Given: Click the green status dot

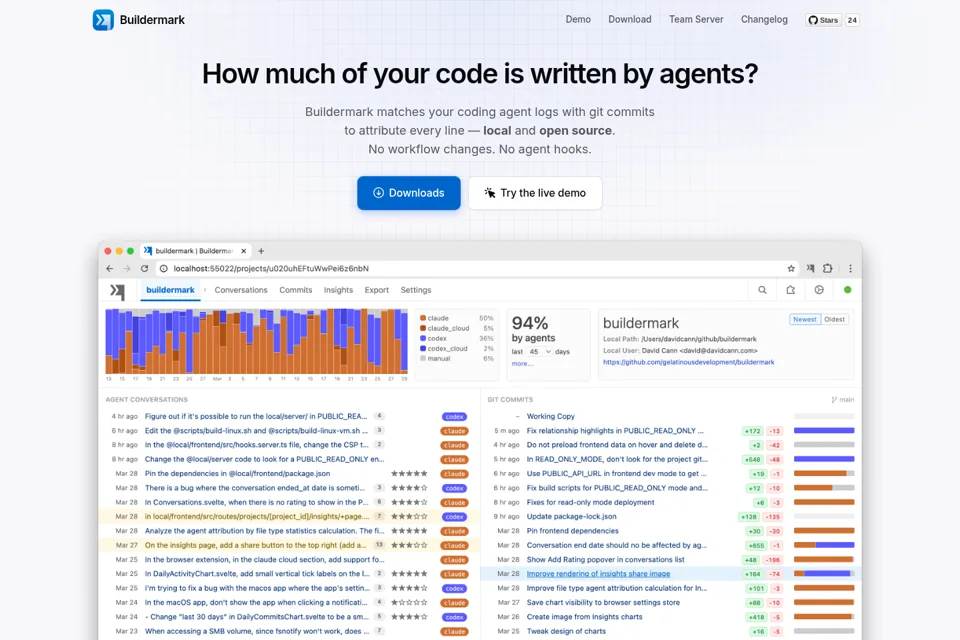Looking at the screenshot, I should (x=847, y=290).
